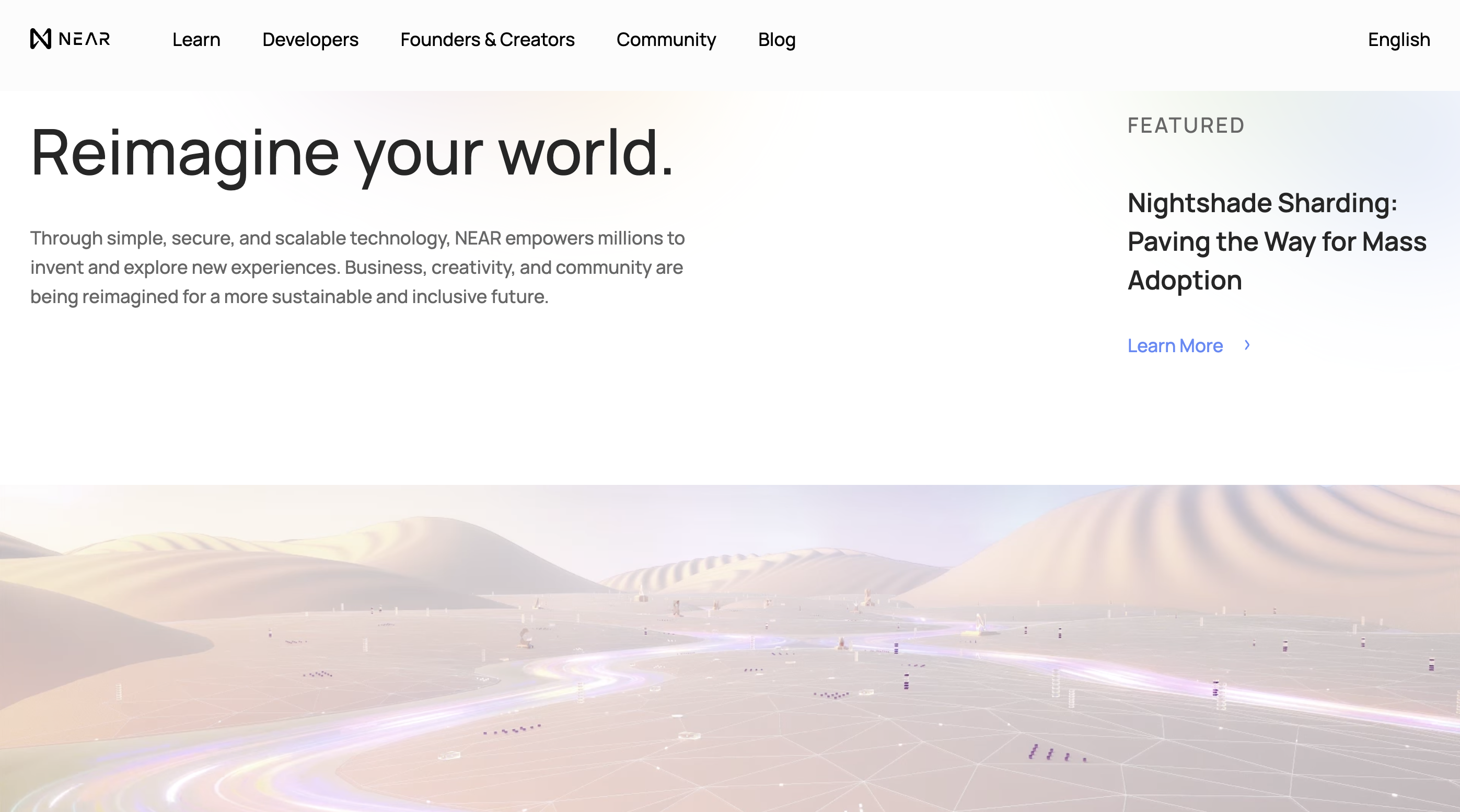This screenshot has width=1460, height=812.
Task: Click the FEATURED section heading
Action: click(x=1185, y=125)
